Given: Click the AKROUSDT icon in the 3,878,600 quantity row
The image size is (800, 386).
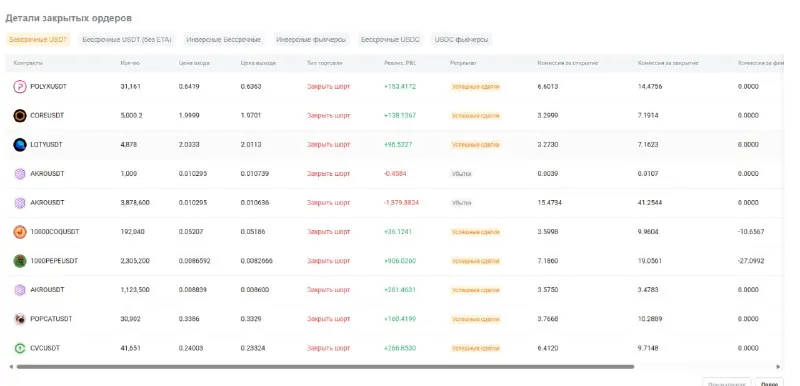Looking at the screenshot, I should pyautogui.click(x=20, y=203).
